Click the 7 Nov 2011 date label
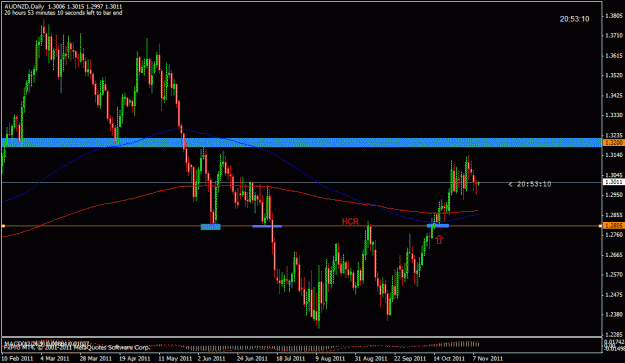This screenshot has height=363, width=625. point(487,358)
